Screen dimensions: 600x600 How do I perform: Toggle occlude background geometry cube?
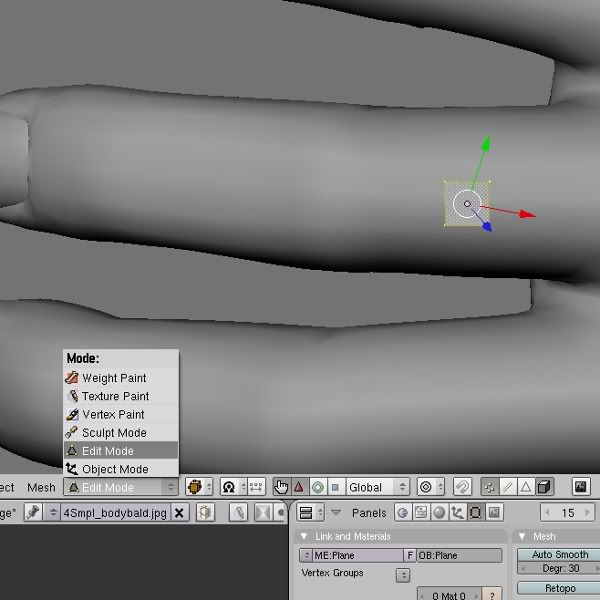[544, 487]
